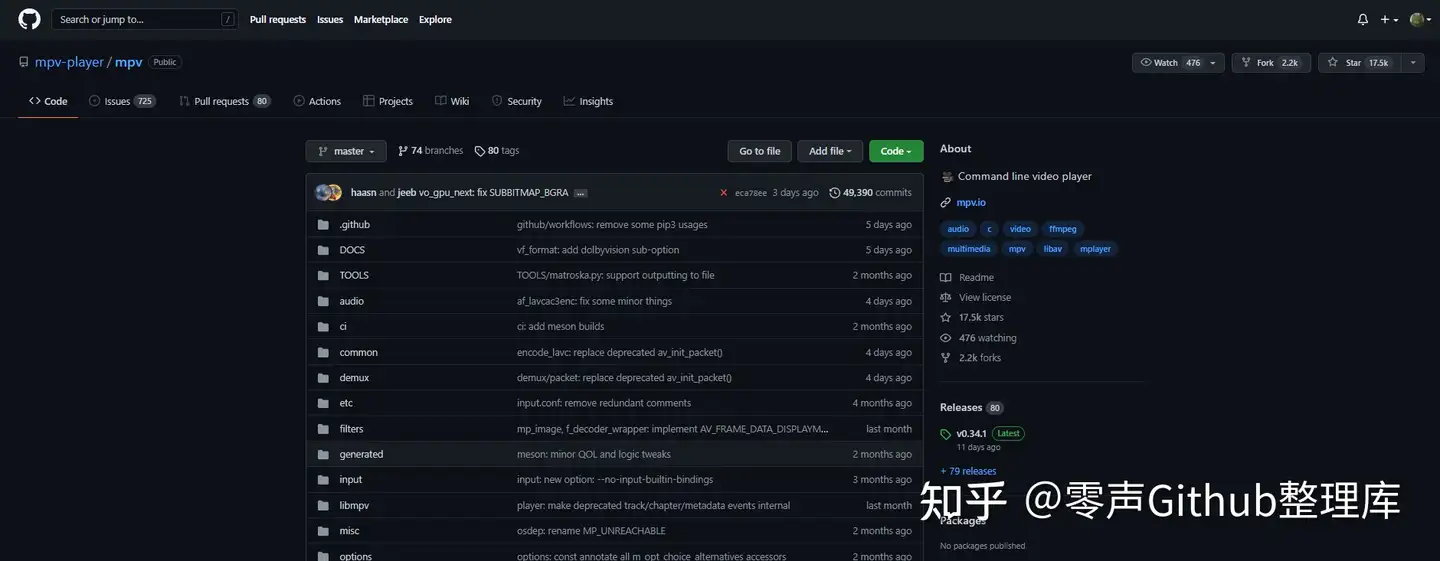The image size is (1440, 561).
Task: Switch to the Pull requests tab
Action: [x=225, y=101]
